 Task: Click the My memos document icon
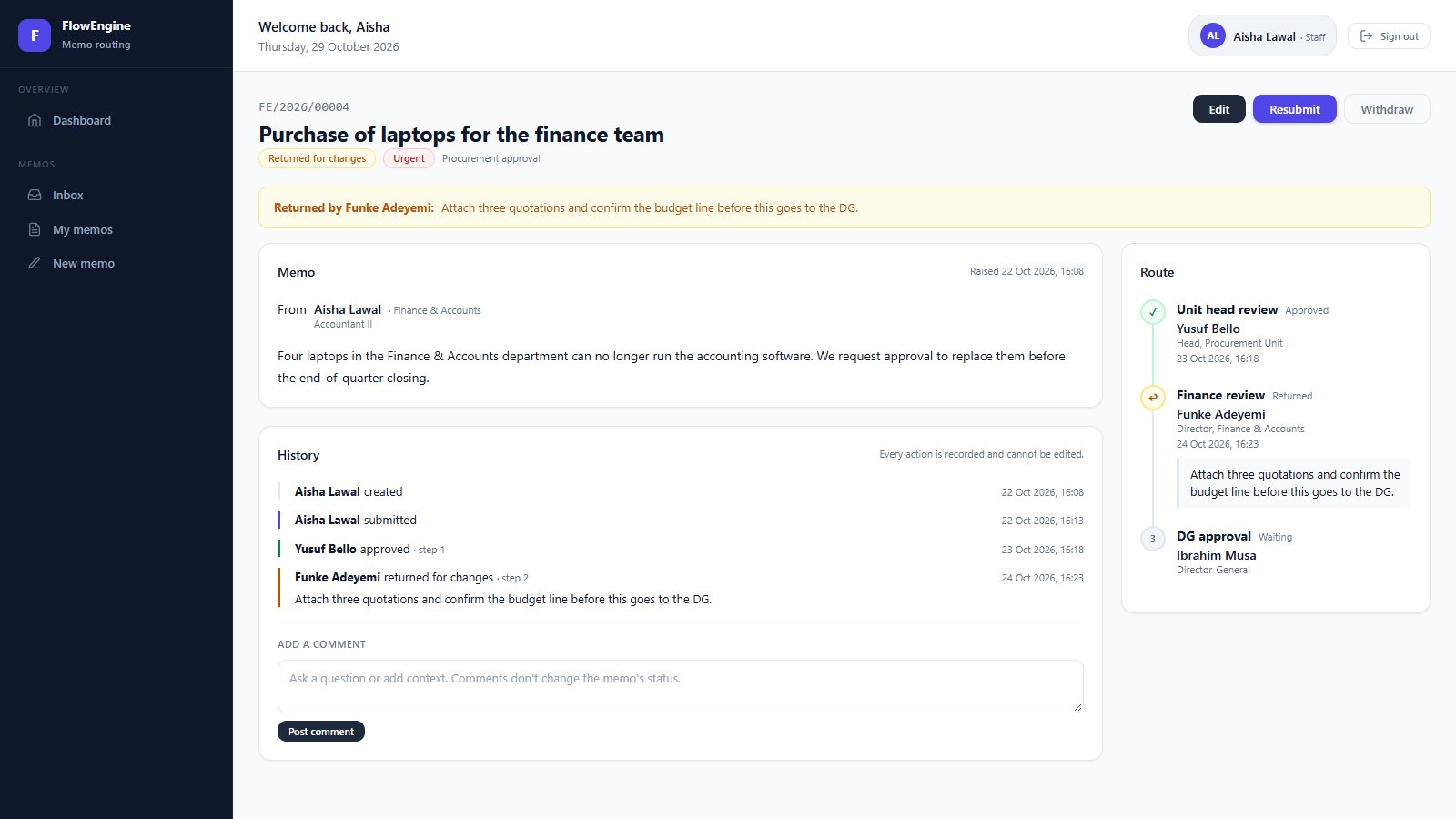tap(35, 229)
